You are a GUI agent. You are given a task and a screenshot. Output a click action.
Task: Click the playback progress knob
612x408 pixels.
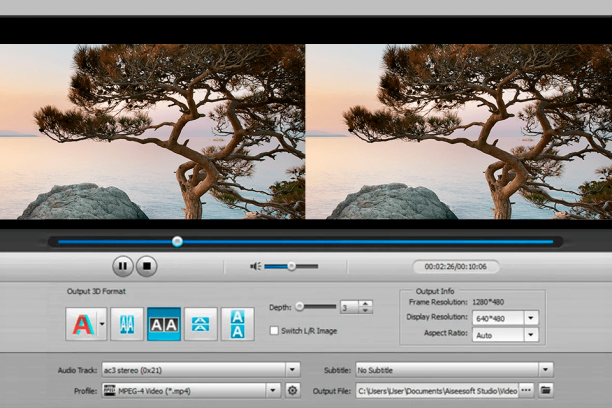click(x=178, y=241)
